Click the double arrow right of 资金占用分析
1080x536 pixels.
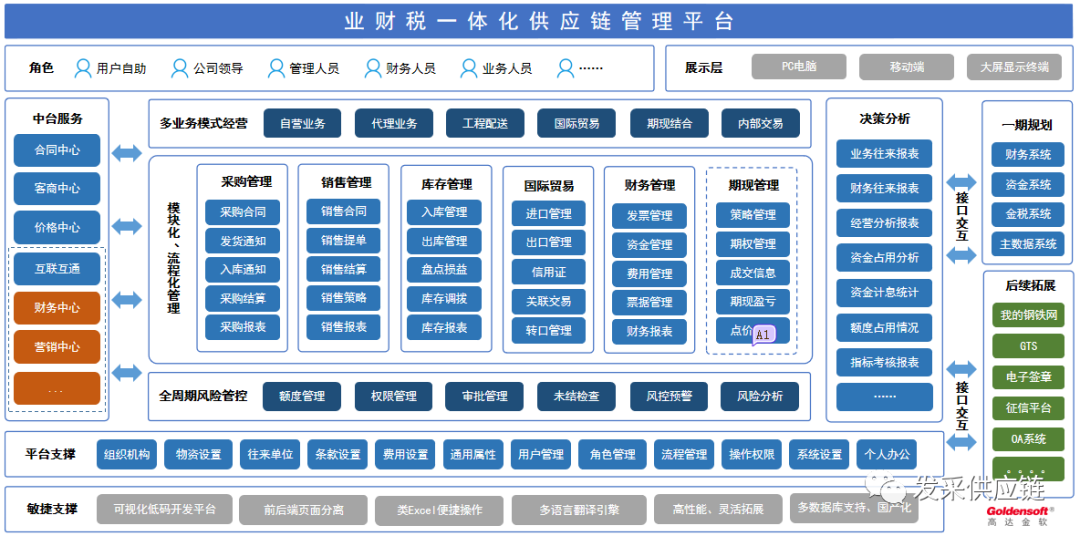tap(962, 256)
